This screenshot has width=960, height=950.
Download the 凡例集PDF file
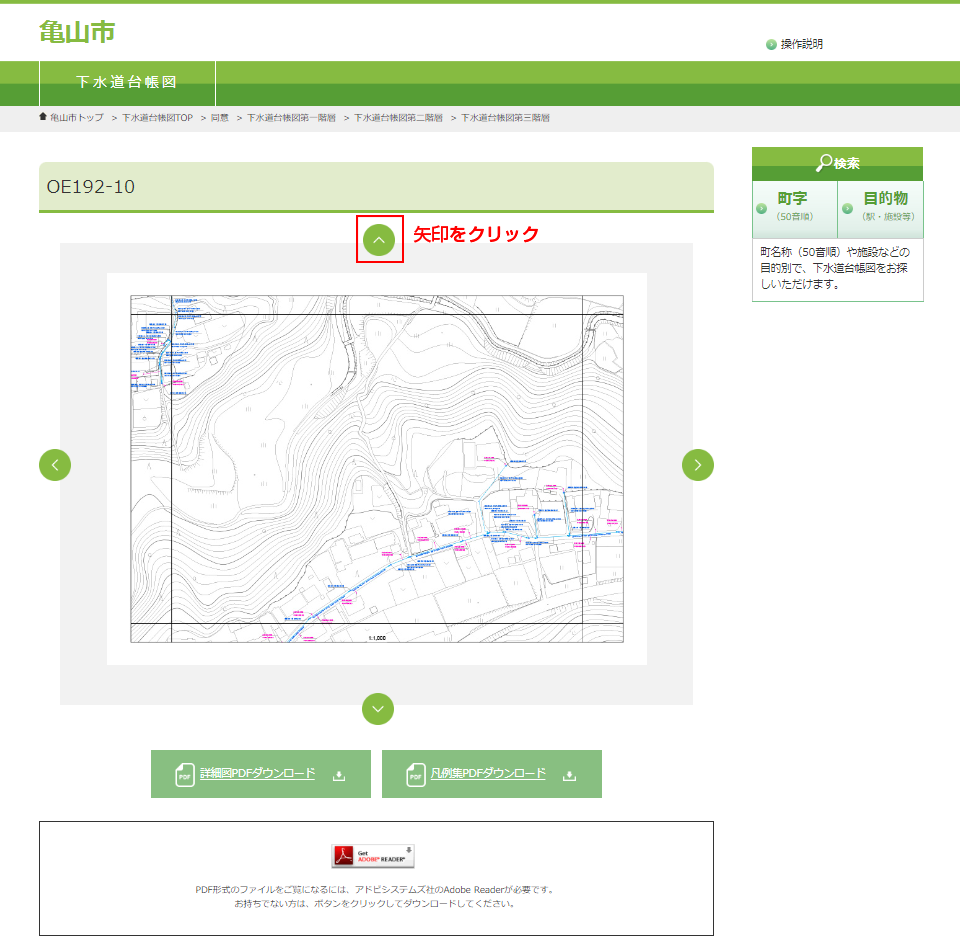point(491,774)
